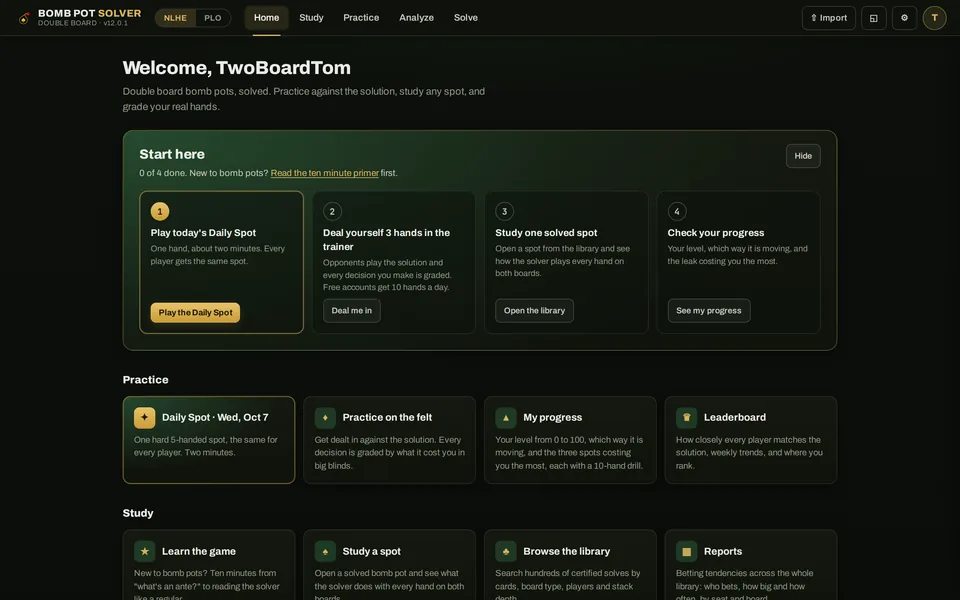Open the Daily Spot · Wed, Oct 7 card
Screen dimensions: 960x600
pos(209,440)
